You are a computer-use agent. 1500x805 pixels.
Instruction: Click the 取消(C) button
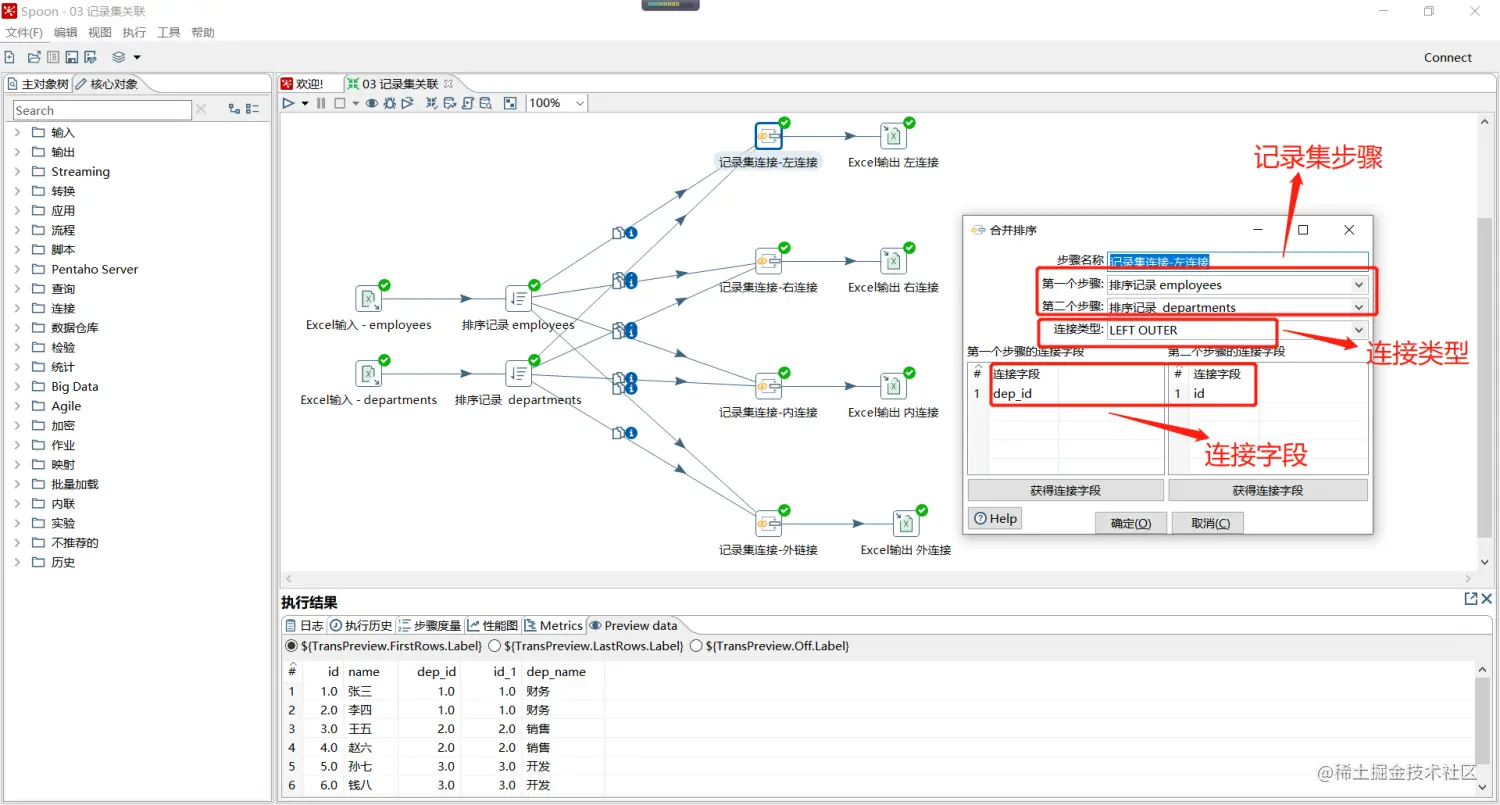(1209, 523)
